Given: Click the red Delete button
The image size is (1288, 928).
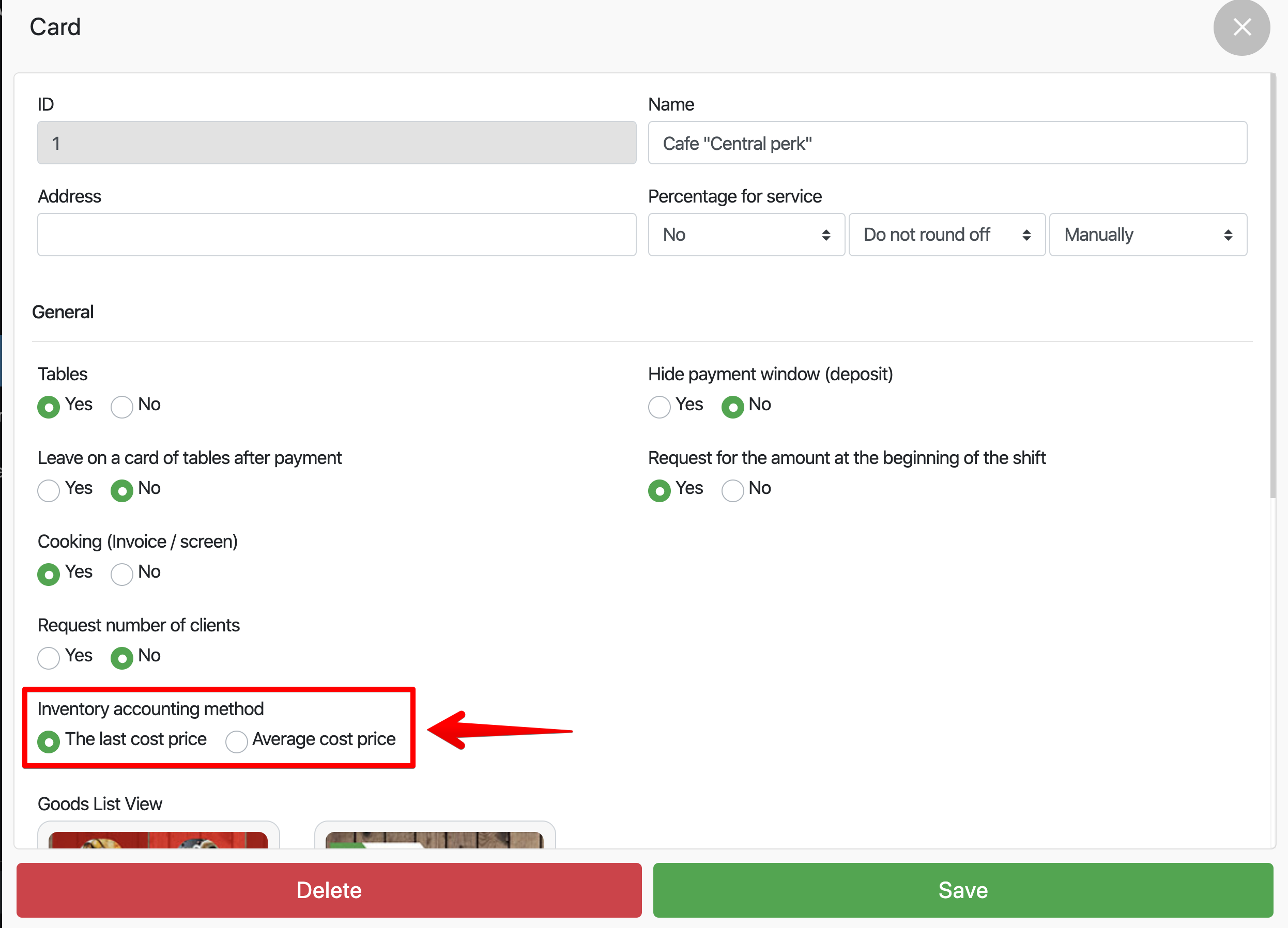Looking at the screenshot, I should point(329,889).
